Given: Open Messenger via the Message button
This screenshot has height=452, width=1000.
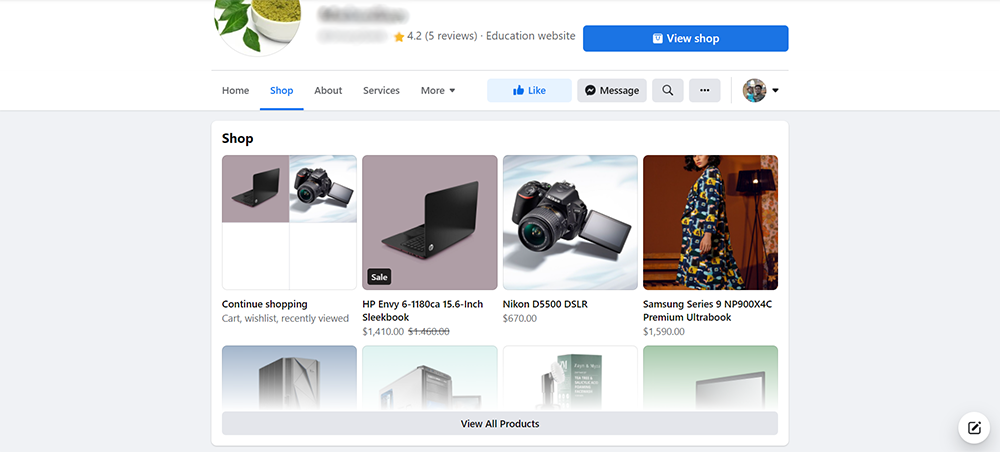Looking at the screenshot, I should [612, 91].
